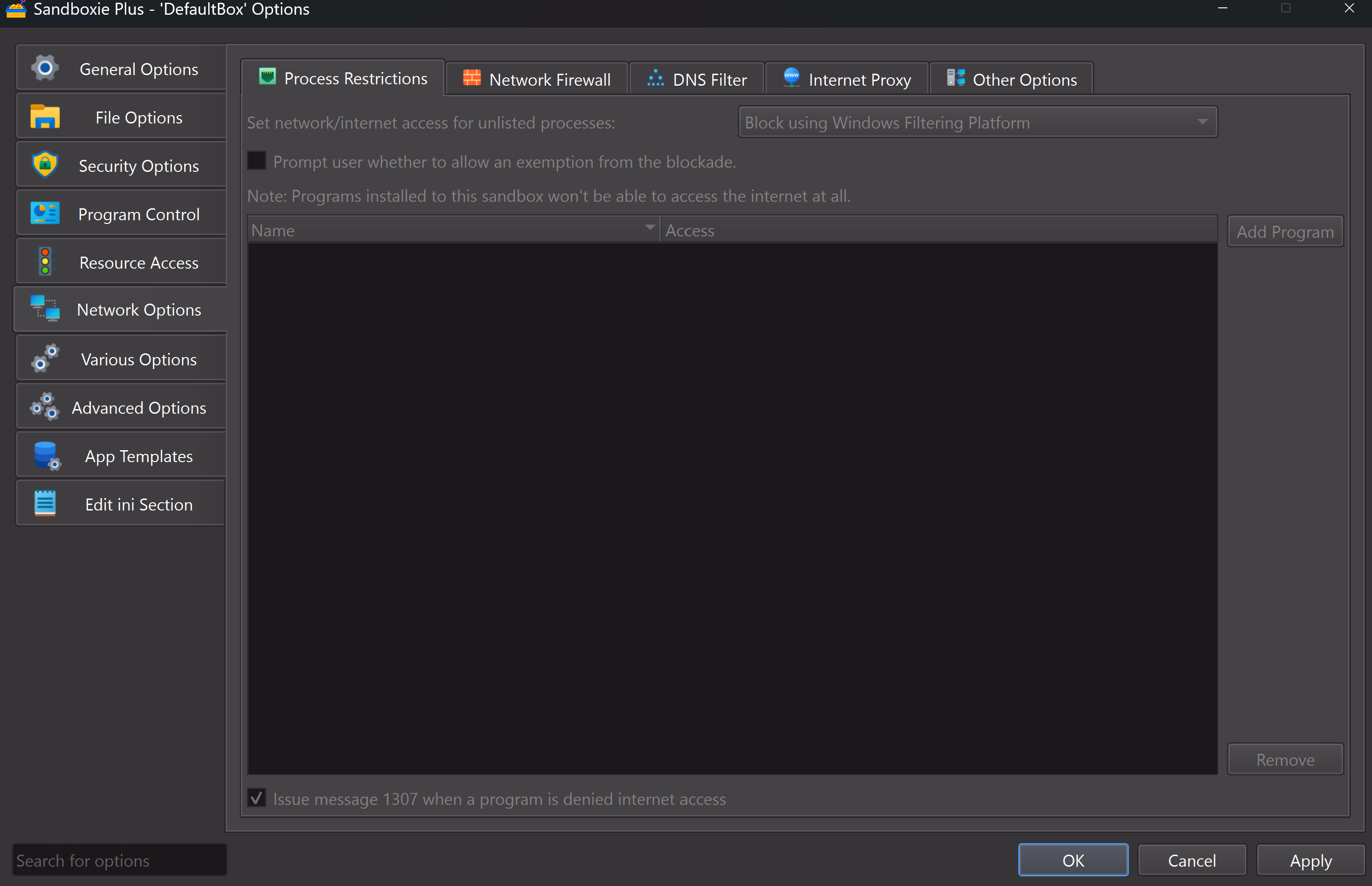The height and width of the screenshot is (886, 1372).
Task: Focus the Search for options field
Action: coord(120,860)
